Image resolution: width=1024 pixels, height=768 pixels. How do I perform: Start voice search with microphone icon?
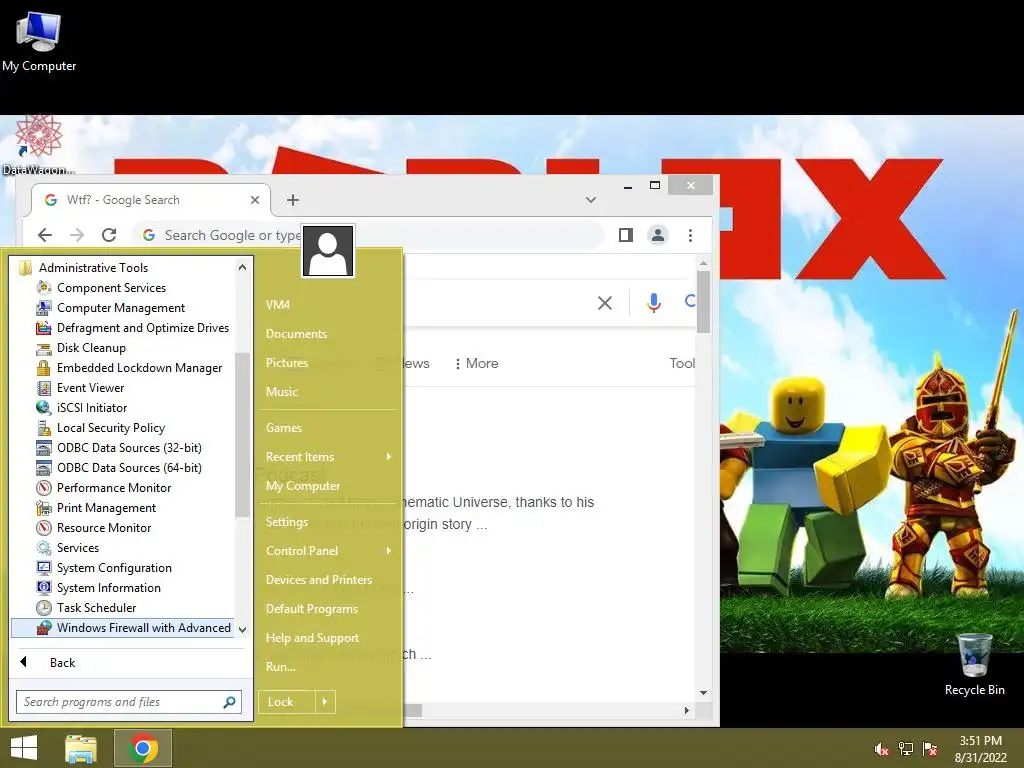pos(654,302)
